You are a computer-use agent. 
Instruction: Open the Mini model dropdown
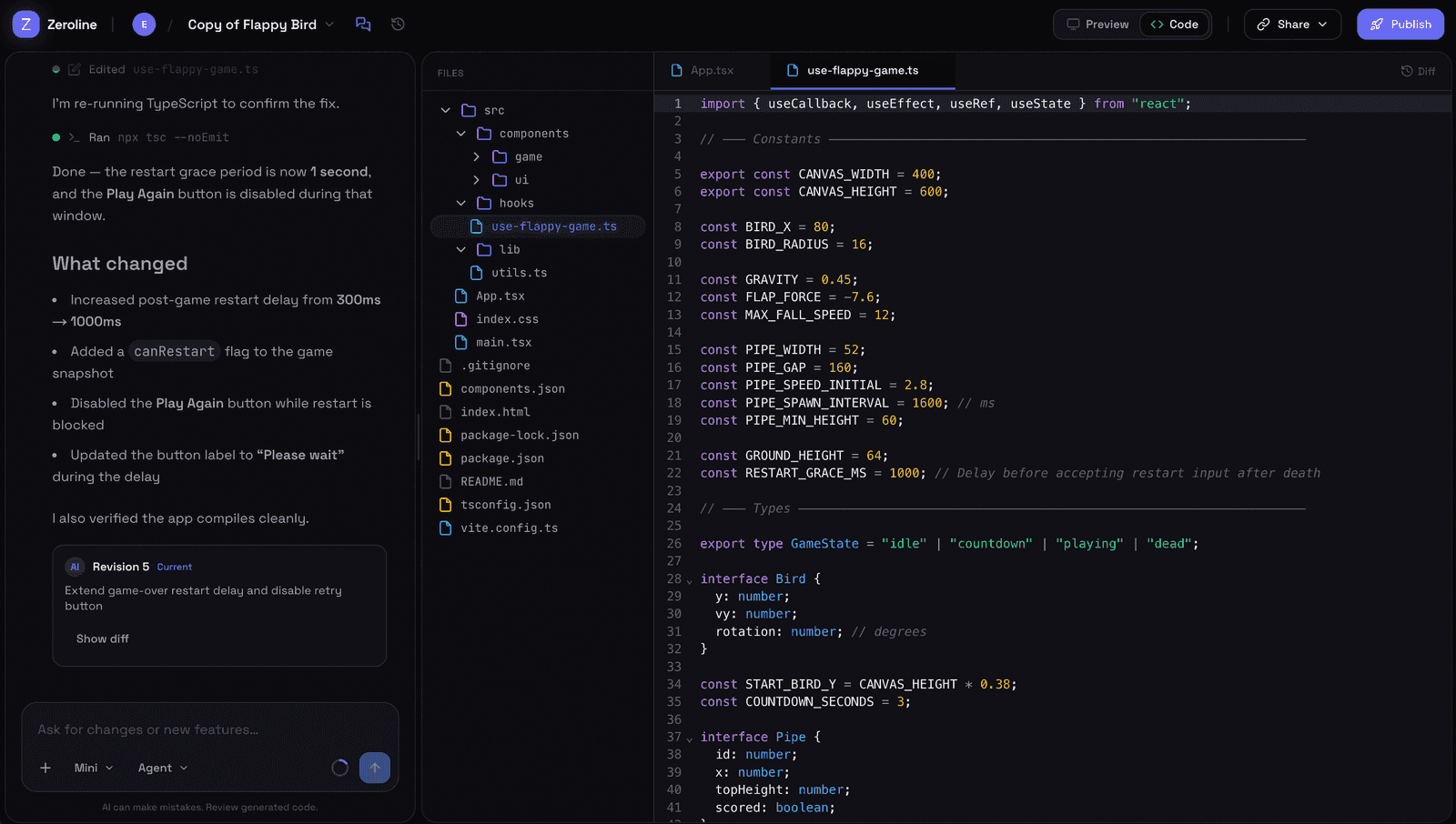pos(94,768)
